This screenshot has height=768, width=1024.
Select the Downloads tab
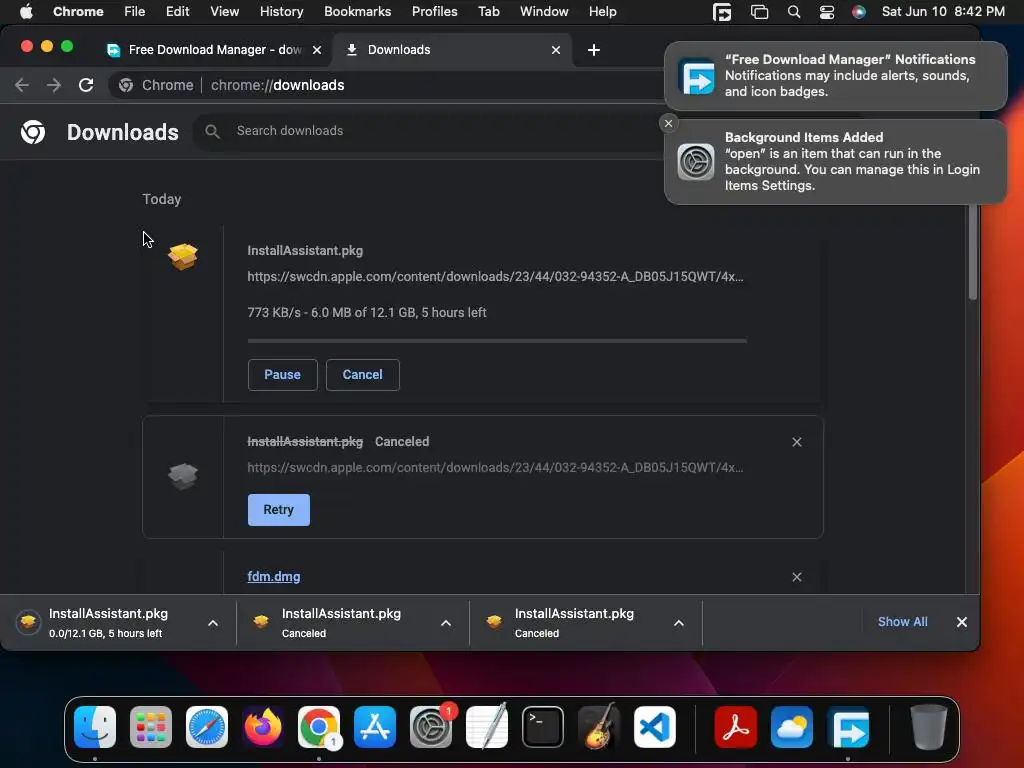(452, 50)
